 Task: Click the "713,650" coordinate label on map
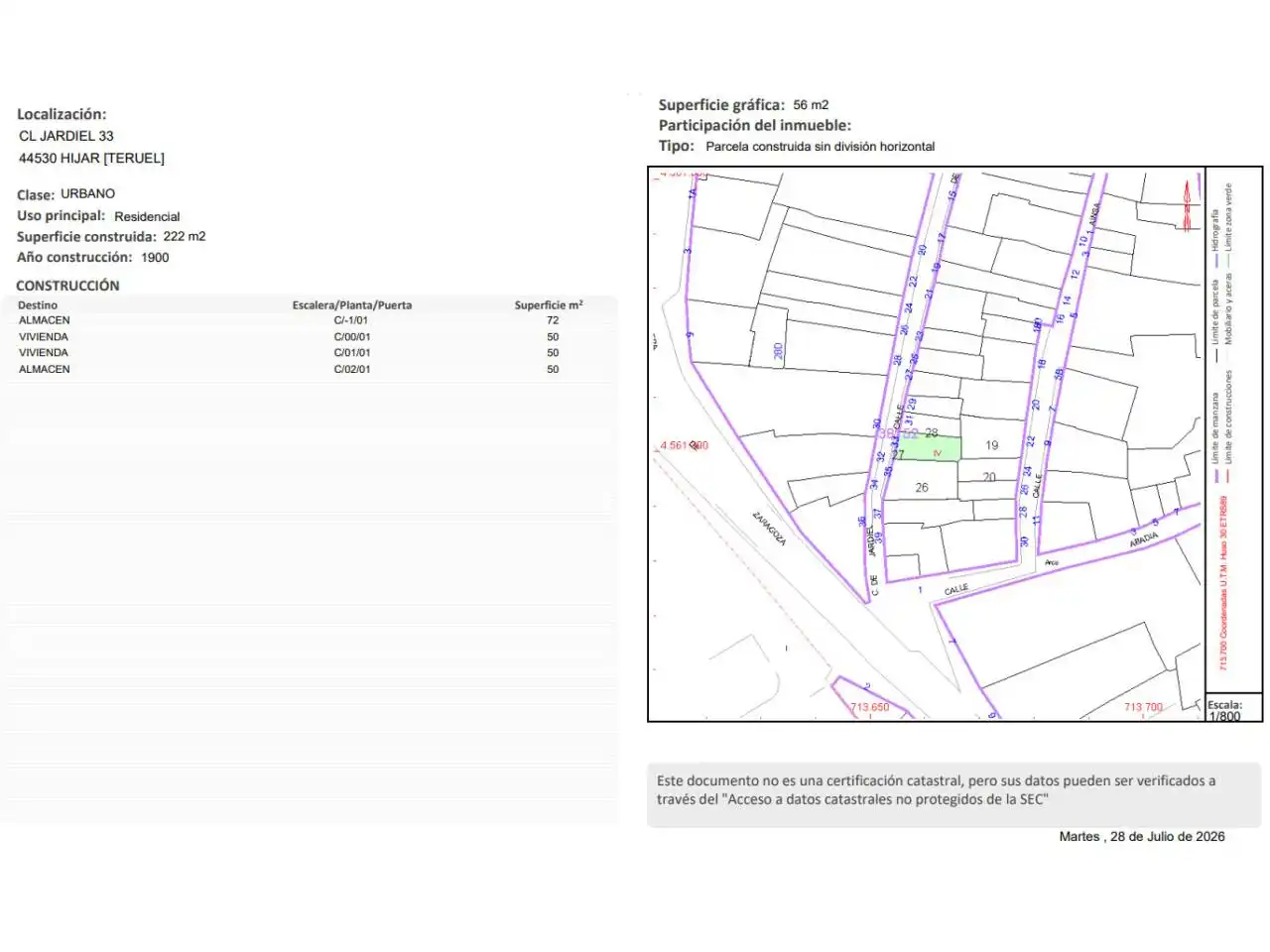tap(870, 708)
